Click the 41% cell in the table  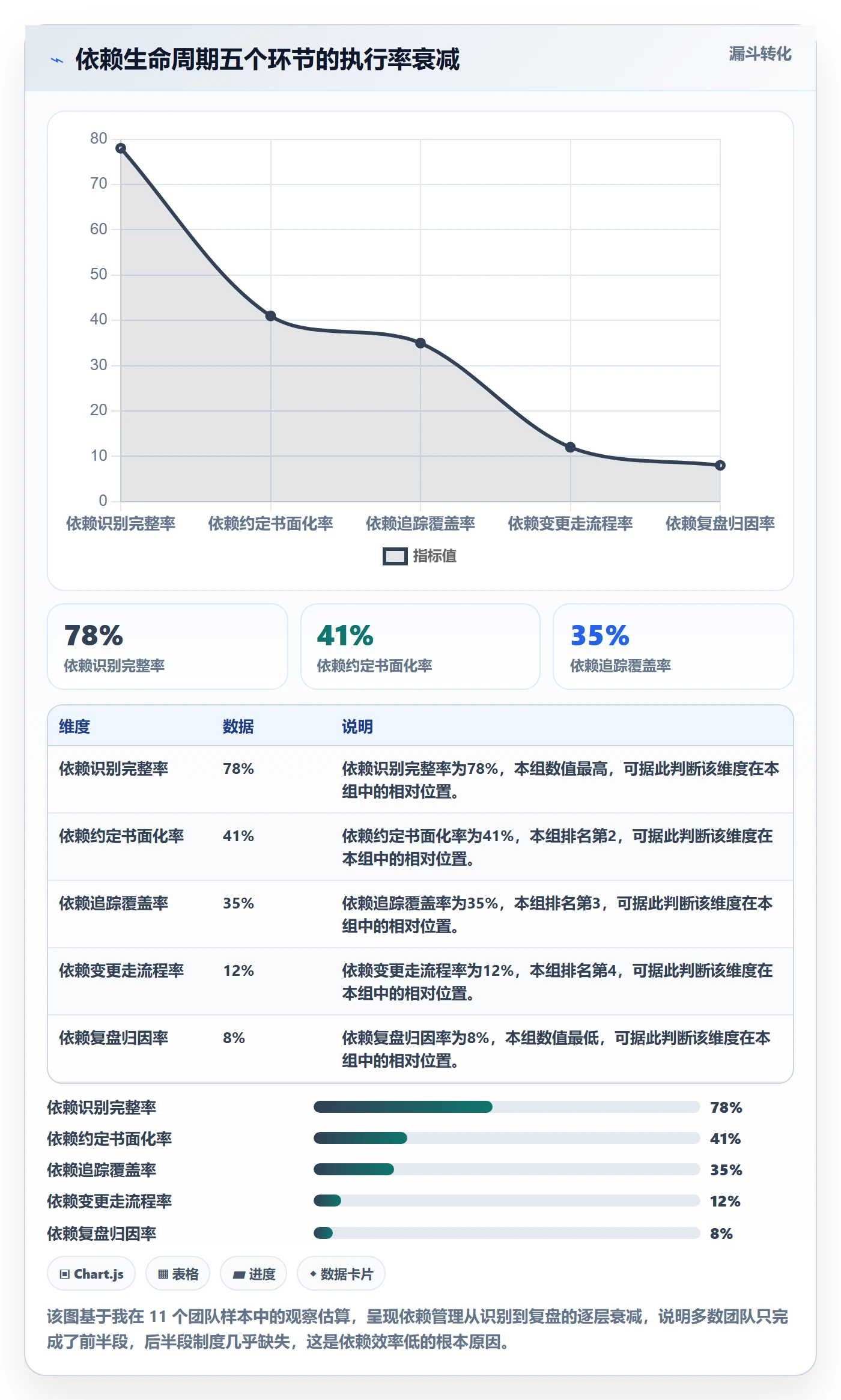point(238,836)
